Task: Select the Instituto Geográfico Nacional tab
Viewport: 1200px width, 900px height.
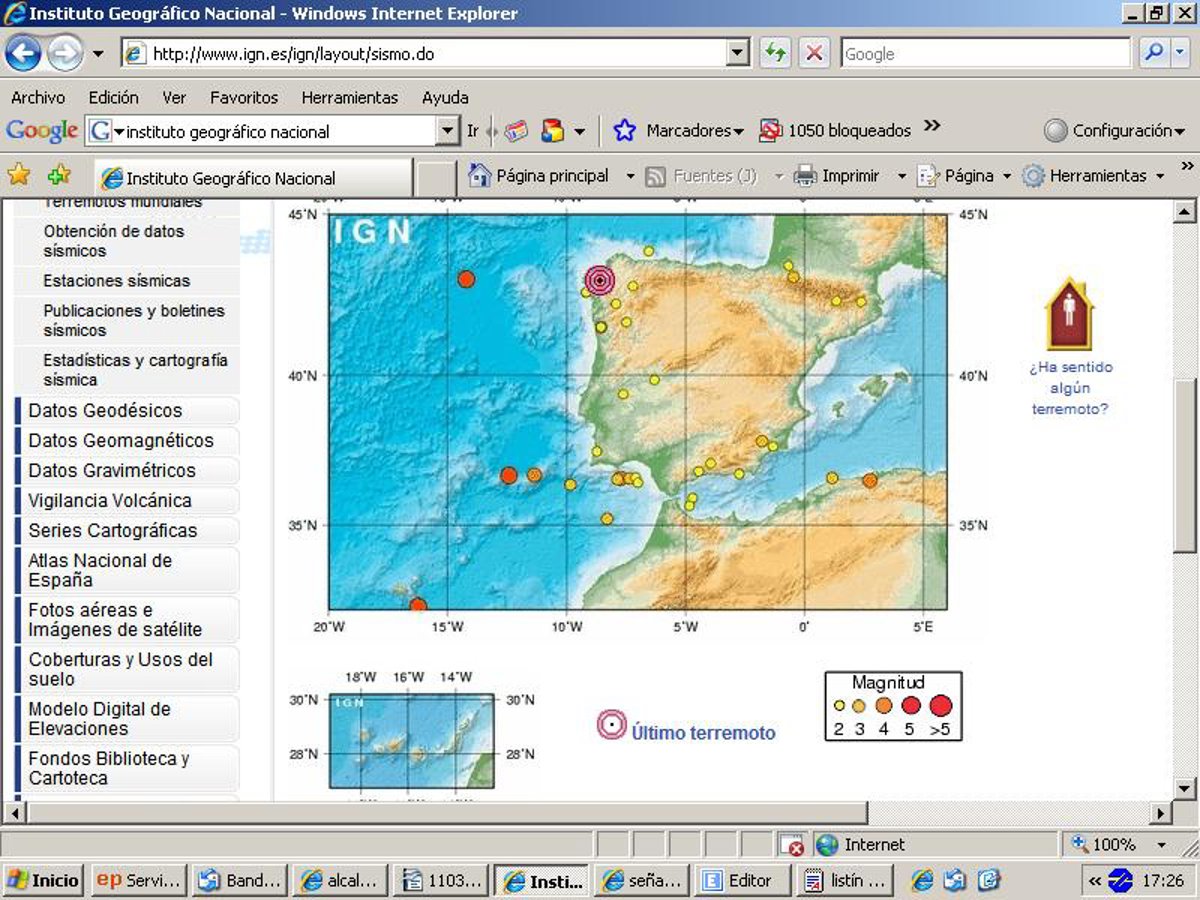Action: tap(230, 178)
